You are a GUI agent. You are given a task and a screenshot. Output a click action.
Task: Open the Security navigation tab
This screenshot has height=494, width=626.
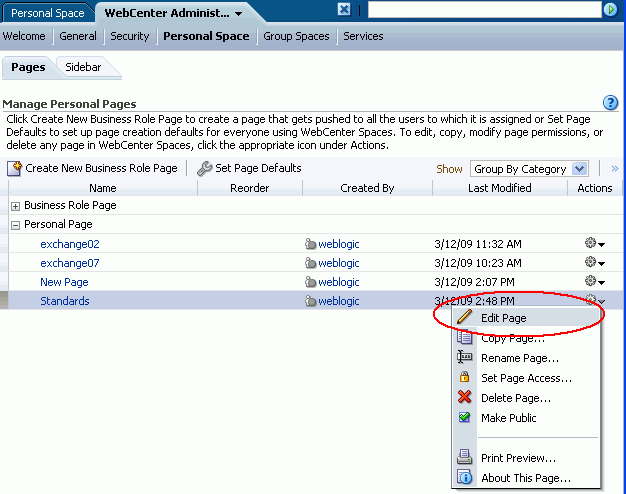coord(129,36)
